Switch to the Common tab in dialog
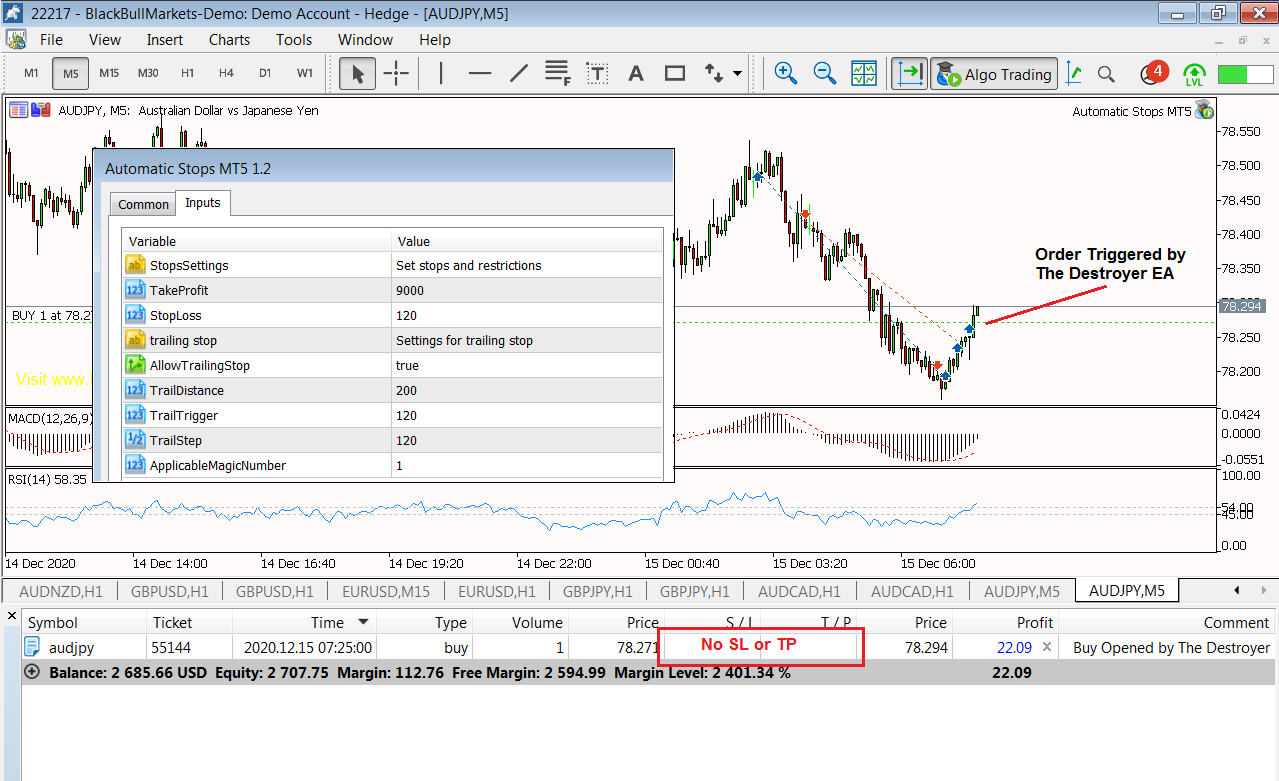 coord(144,204)
